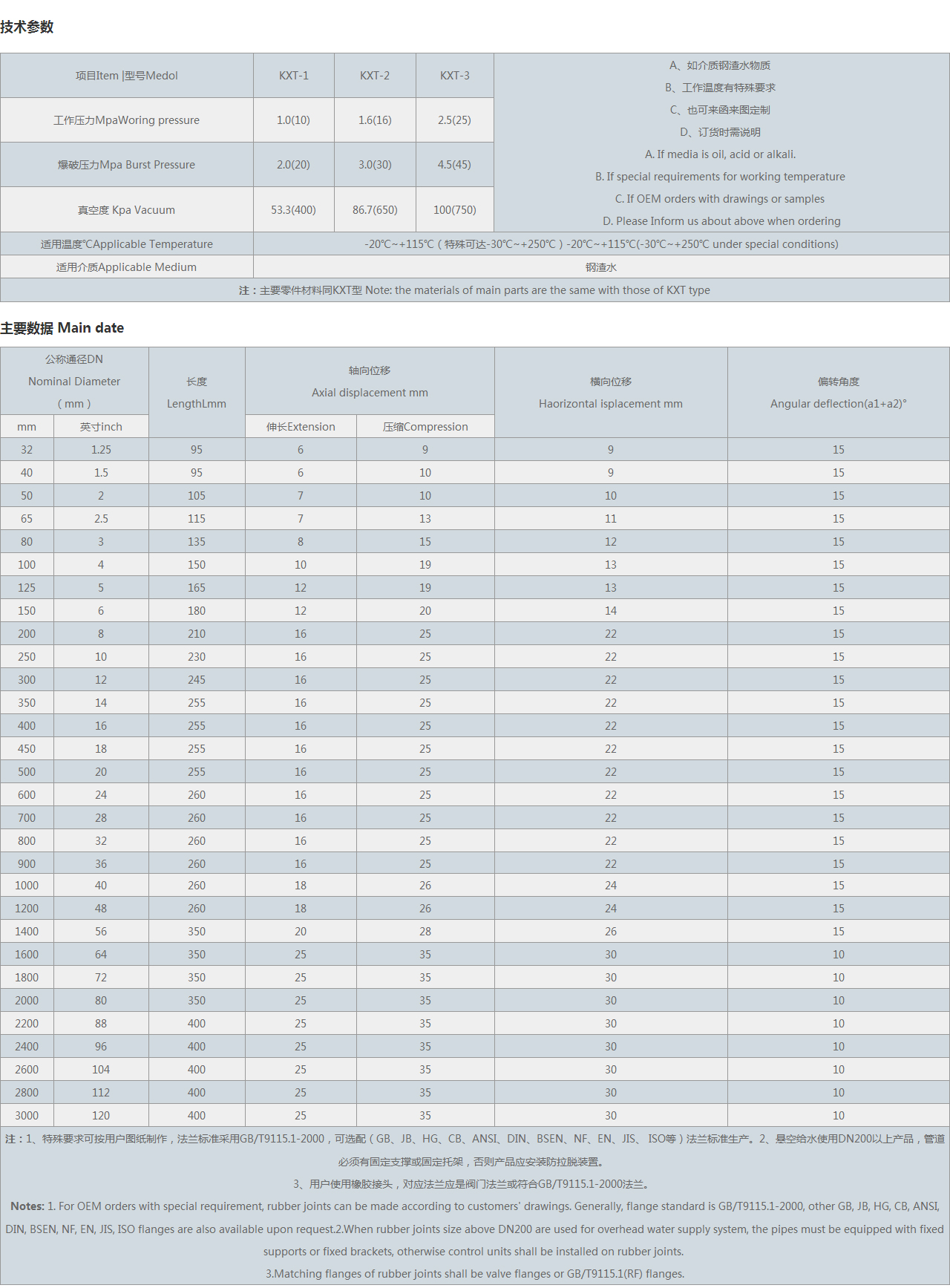Image resolution: width=950 pixels, height=1288 pixels.
Task: Select the Applicable Temperature label cell
Action: pos(126,244)
